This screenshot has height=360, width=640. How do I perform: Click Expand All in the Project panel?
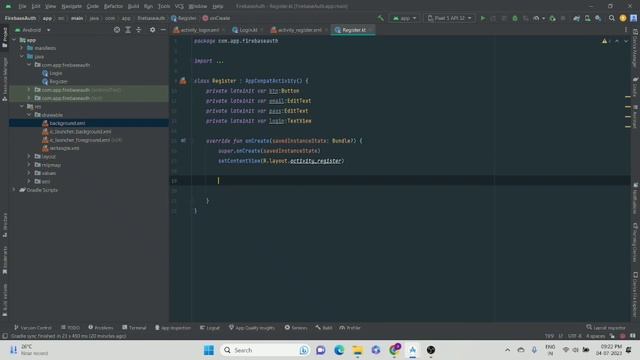128,30
